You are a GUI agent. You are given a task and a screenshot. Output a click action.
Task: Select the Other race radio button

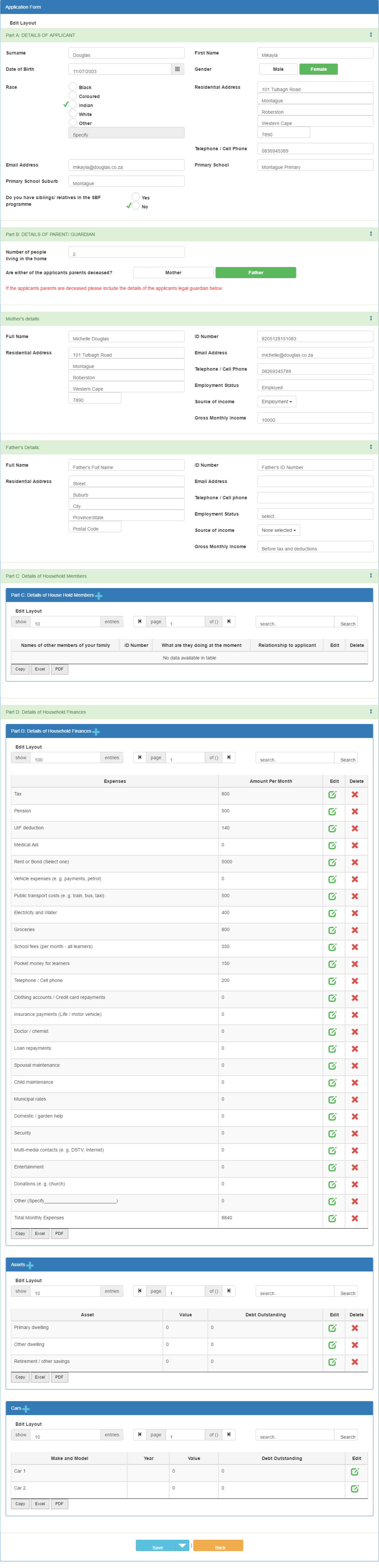(73, 122)
